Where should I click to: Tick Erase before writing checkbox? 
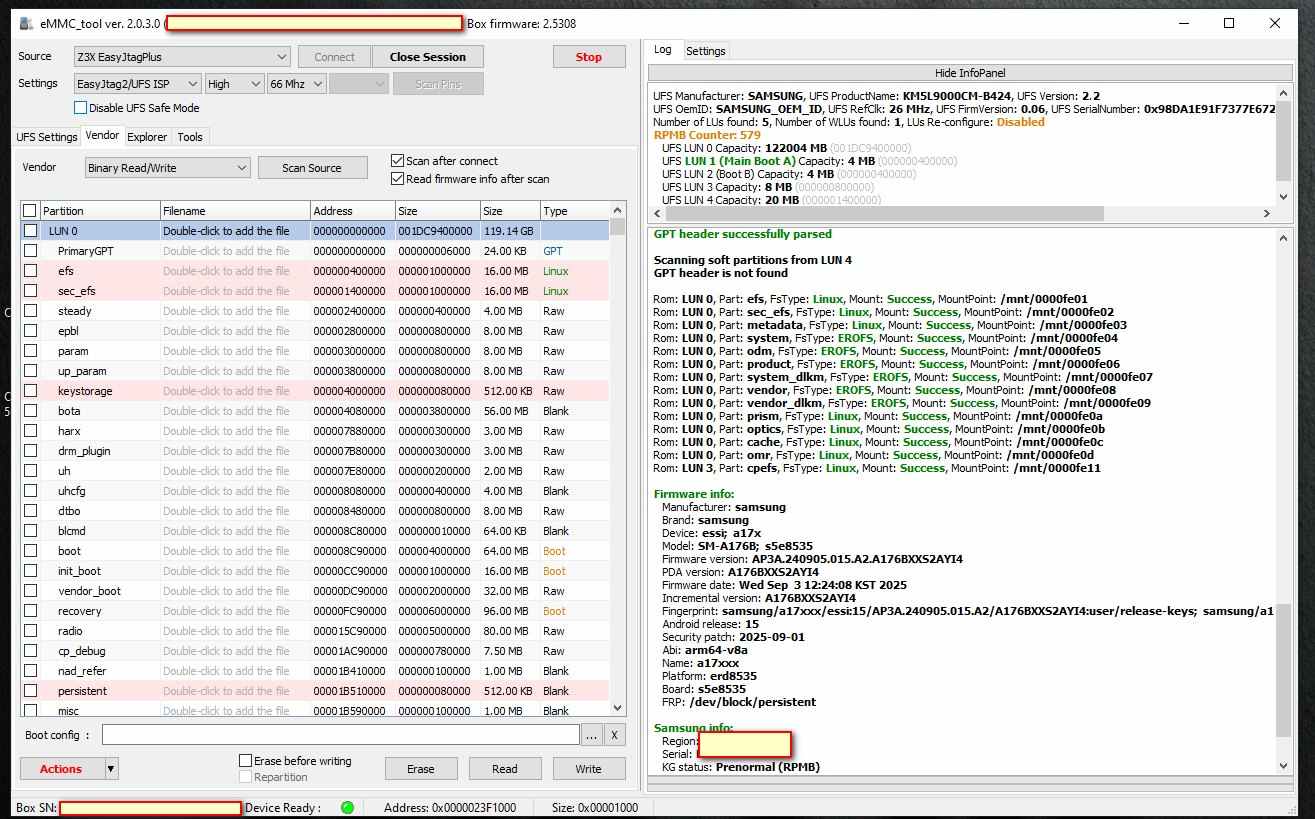(245, 761)
